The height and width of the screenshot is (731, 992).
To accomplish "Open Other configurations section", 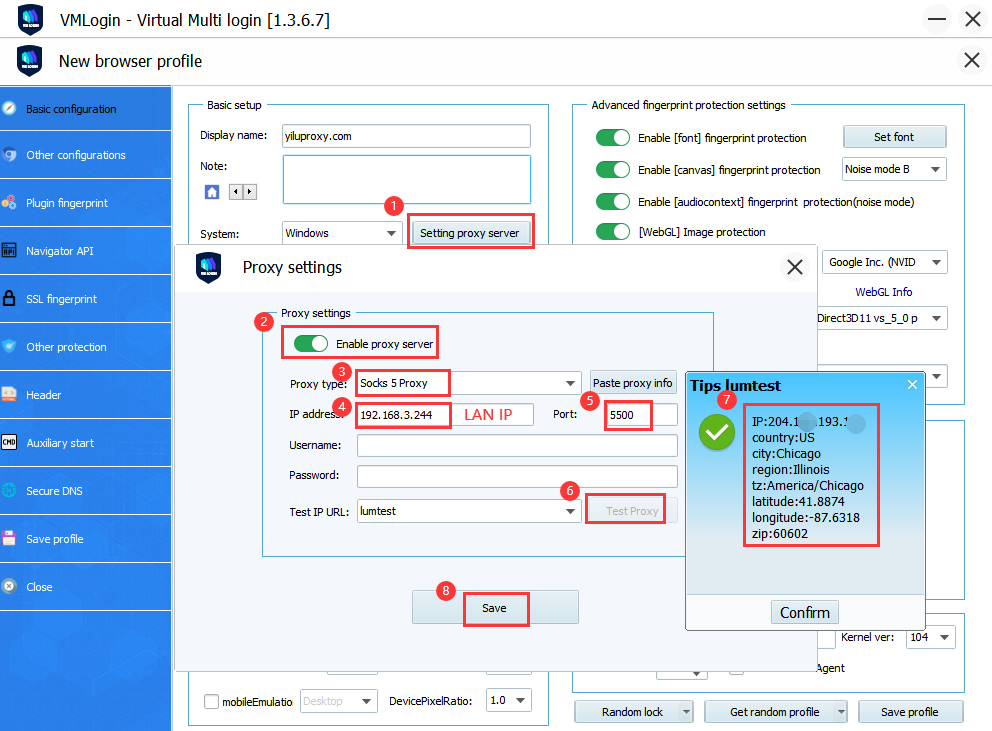I will tap(85, 154).
